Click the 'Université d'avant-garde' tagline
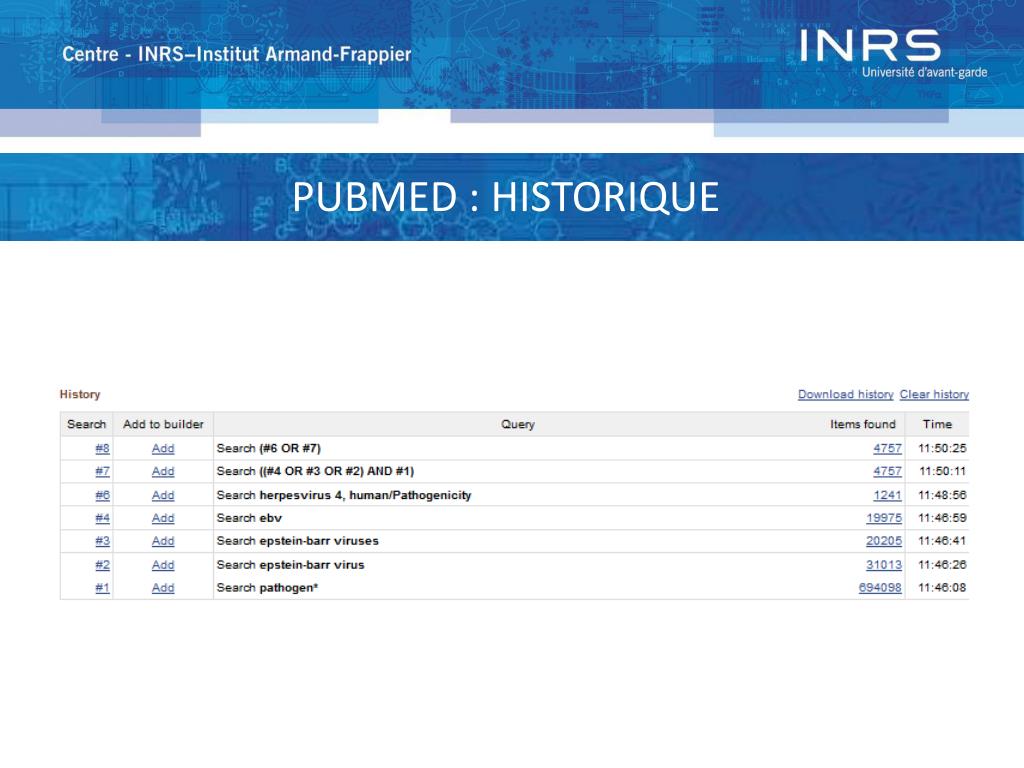The height and width of the screenshot is (768, 1024). (924, 72)
